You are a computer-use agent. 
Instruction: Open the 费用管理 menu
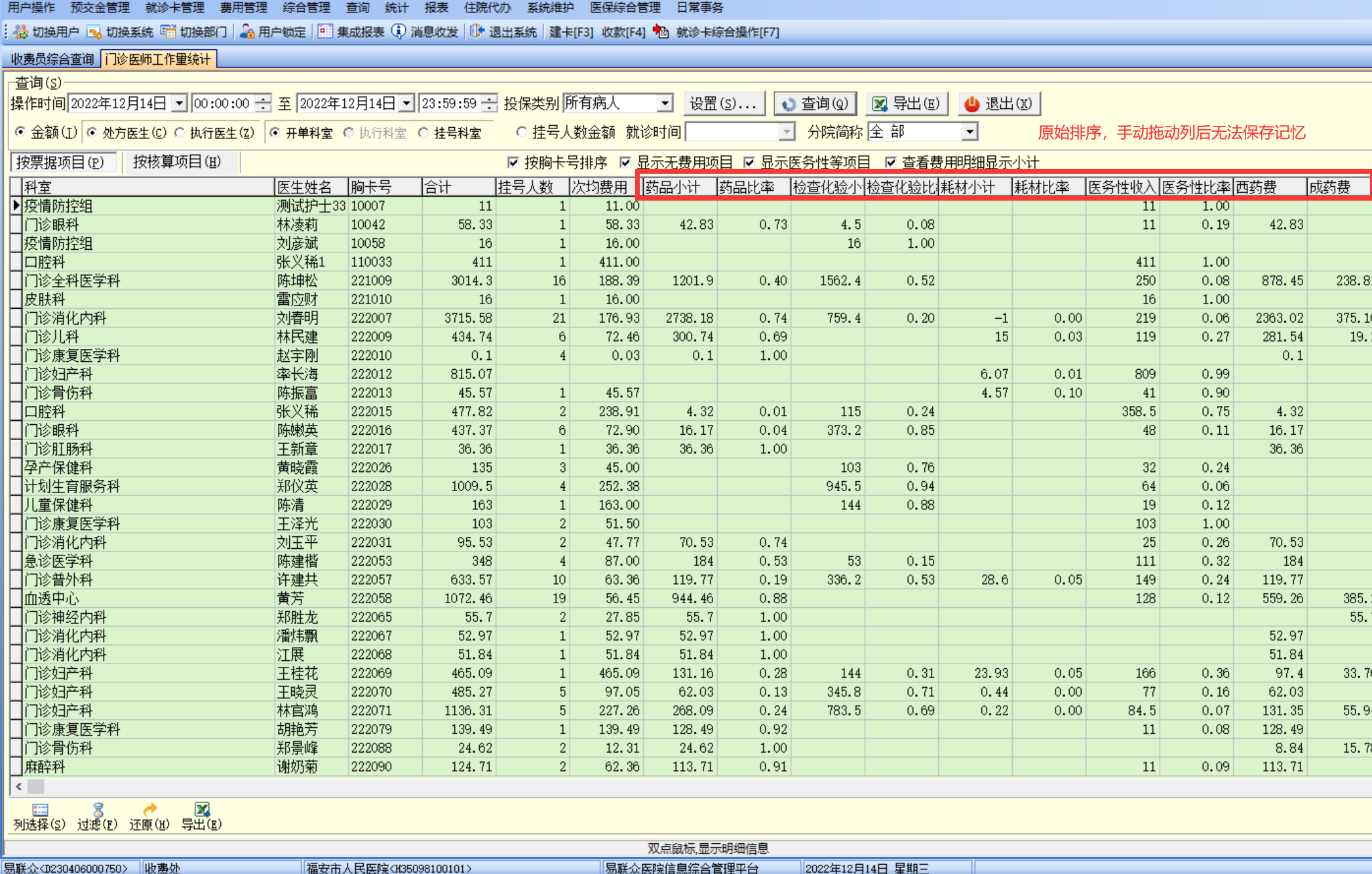point(243,8)
